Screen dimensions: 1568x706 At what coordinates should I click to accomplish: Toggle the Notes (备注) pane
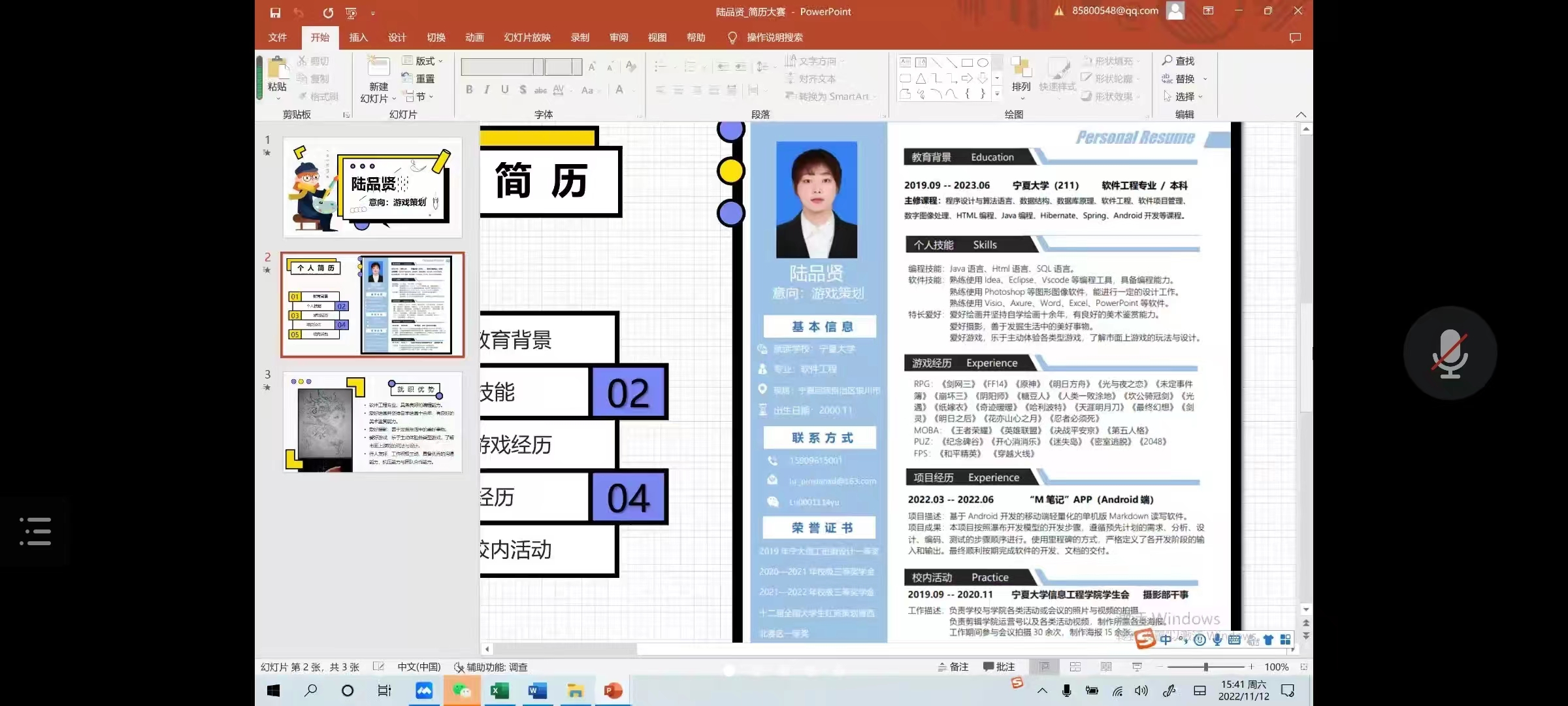(953, 667)
